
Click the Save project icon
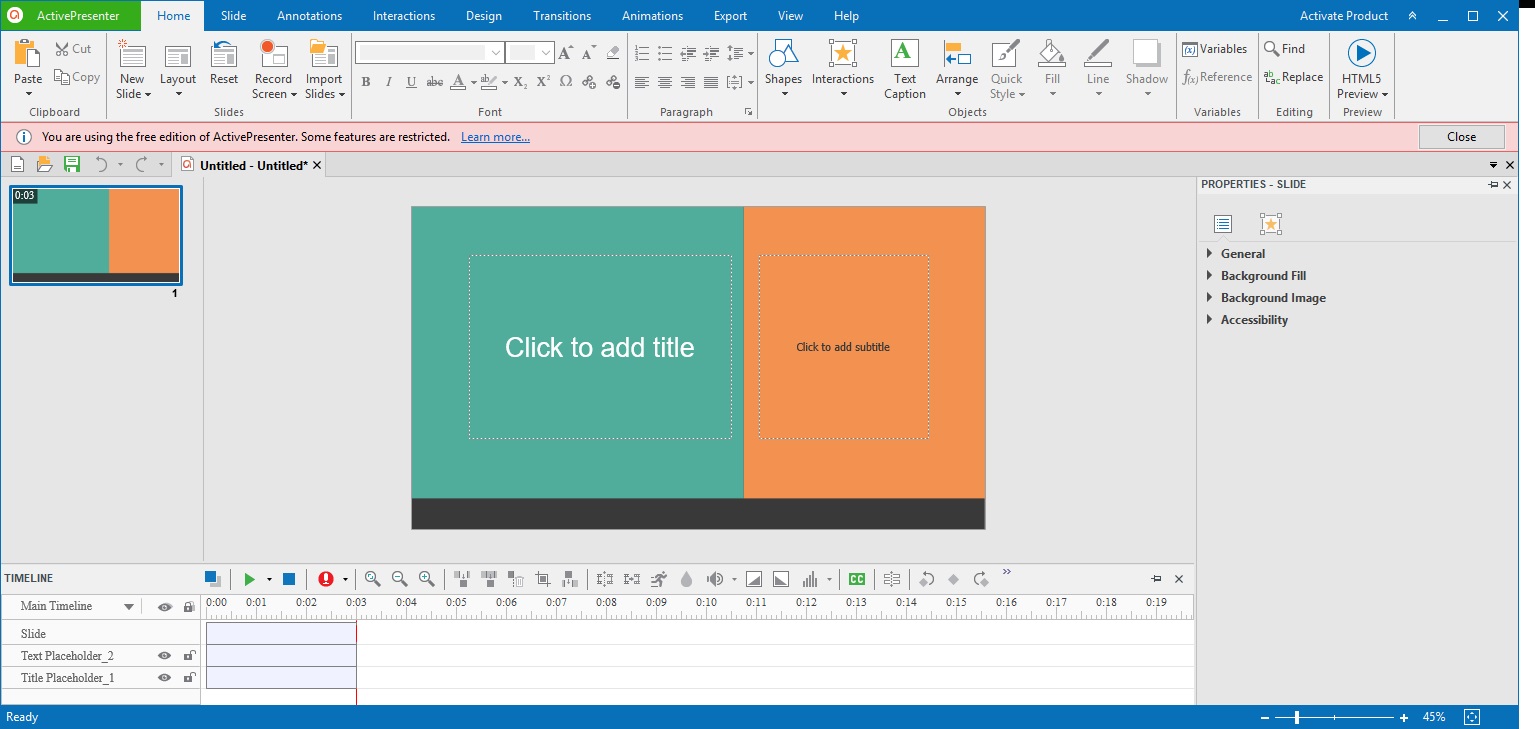72,165
